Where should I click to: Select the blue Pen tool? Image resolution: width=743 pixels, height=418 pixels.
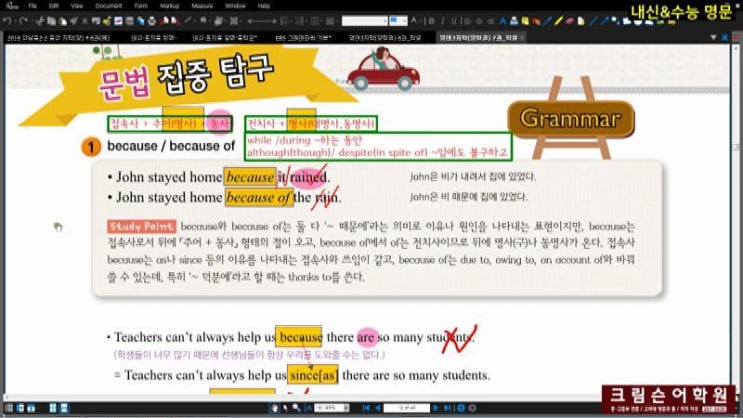548,21
